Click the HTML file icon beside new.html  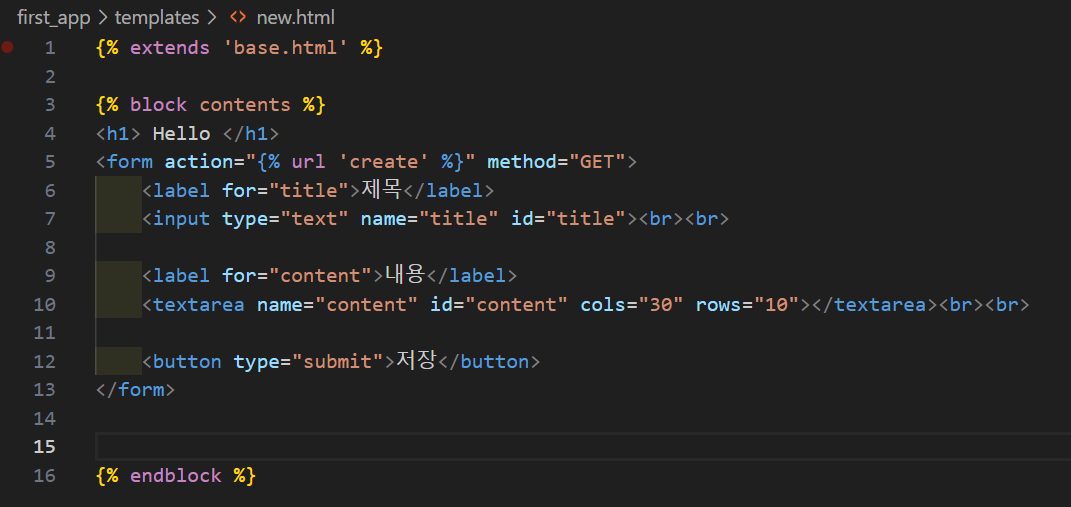click(x=238, y=18)
